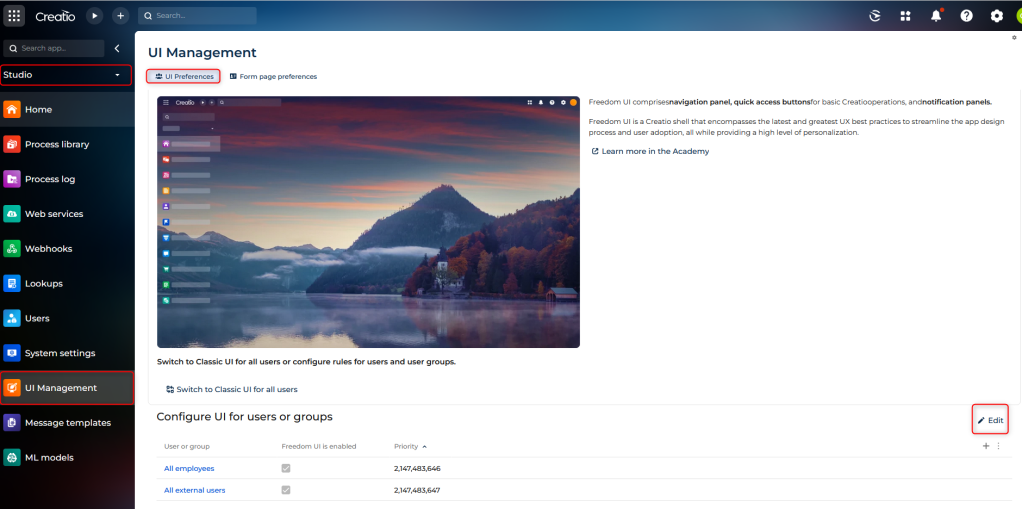Open the Creatio AI assistant icon
Image resolution: width=1022 pixels, height=509 pixels.
click(x=875, y=16)
